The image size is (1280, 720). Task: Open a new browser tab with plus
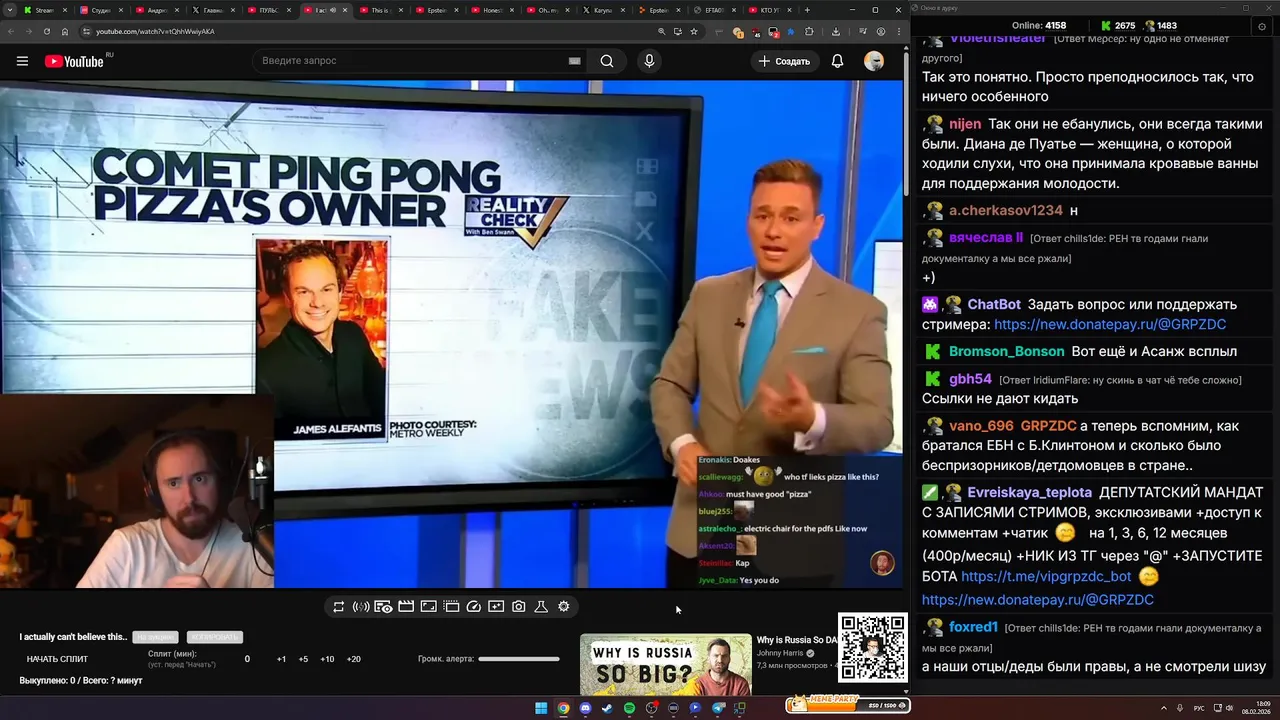point(809,10)
